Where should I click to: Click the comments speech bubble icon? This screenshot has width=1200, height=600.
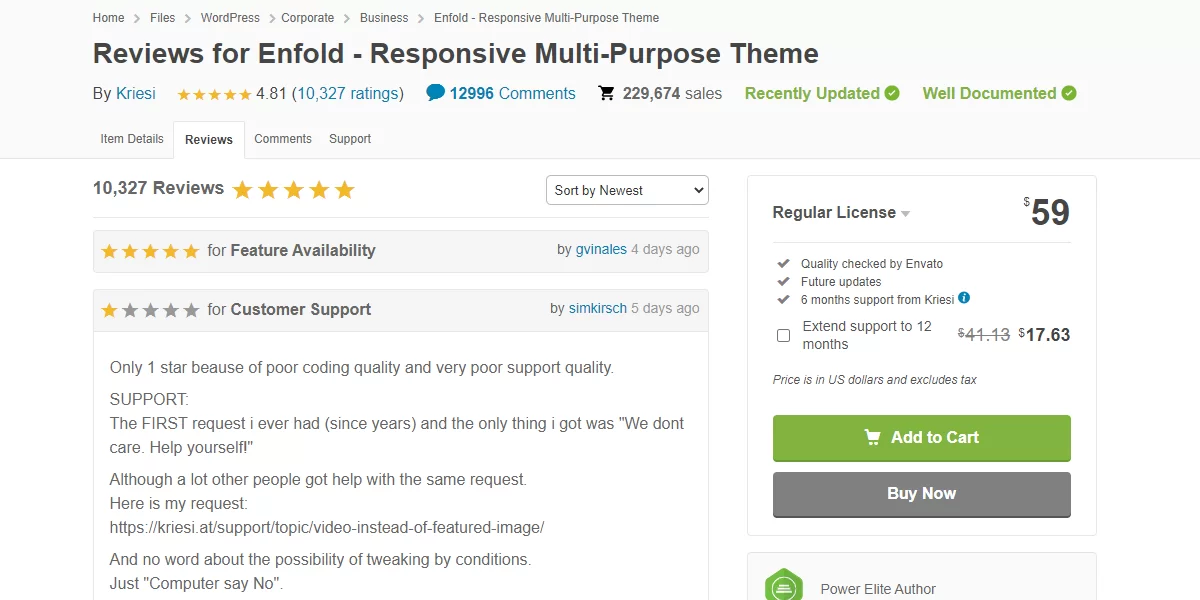click(x=435, y=93)
